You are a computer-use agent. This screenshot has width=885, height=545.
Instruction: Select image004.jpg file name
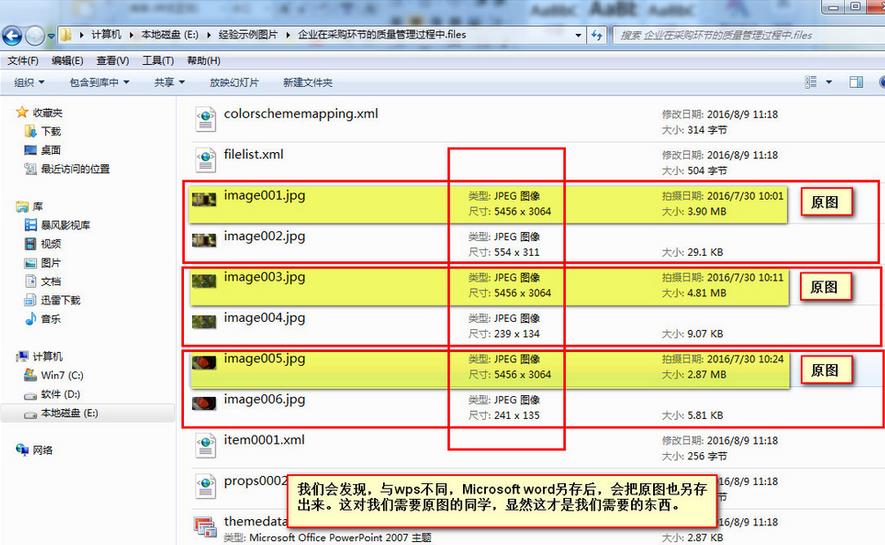264,318
